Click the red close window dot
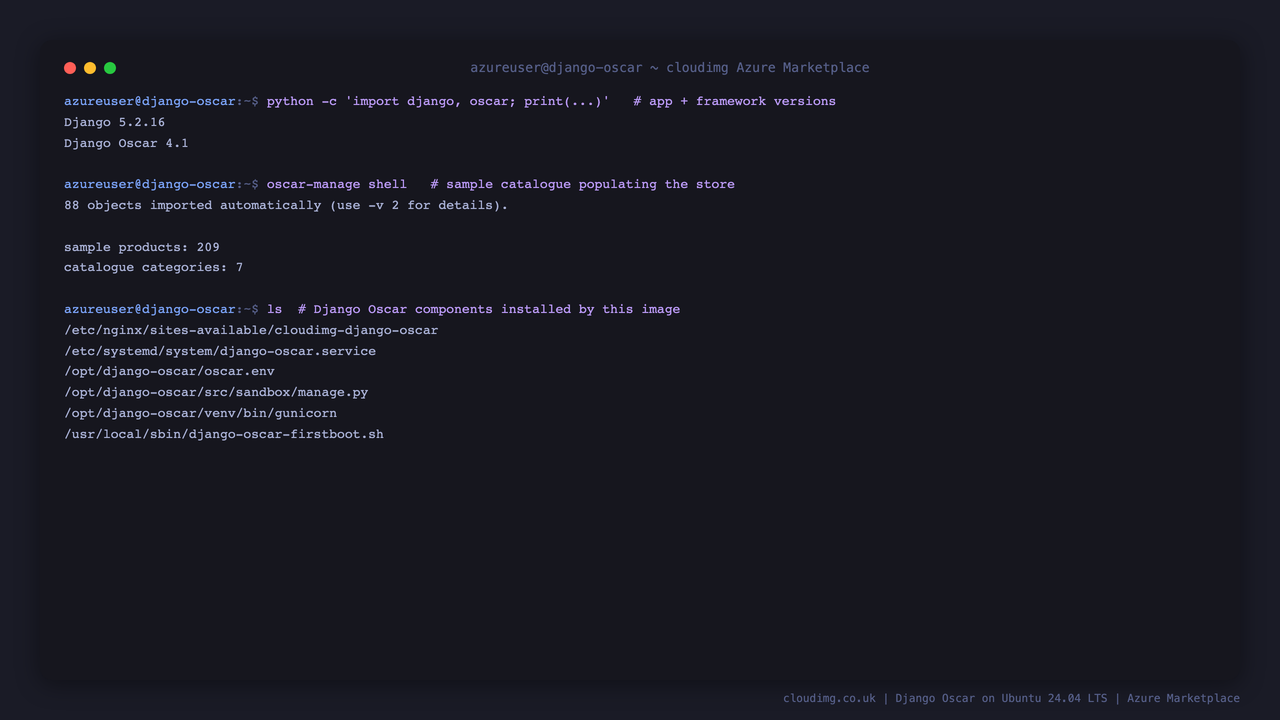This screenshot has width=1280, height=720. 70,68
